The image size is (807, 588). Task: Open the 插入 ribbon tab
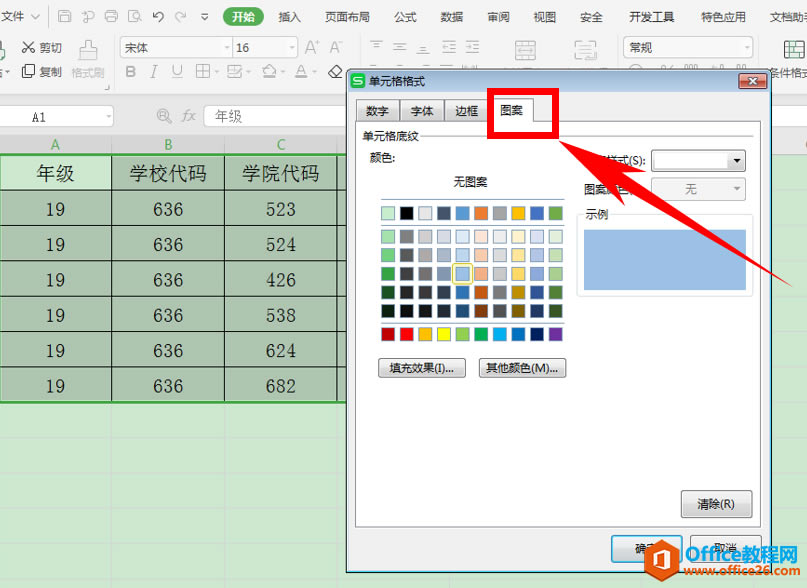[x=289, y=17]
